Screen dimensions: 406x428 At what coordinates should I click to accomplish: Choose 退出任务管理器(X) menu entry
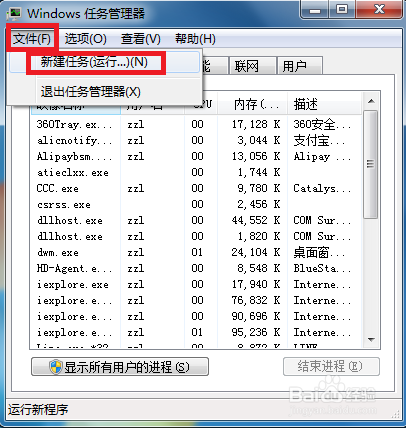(105, 92)
